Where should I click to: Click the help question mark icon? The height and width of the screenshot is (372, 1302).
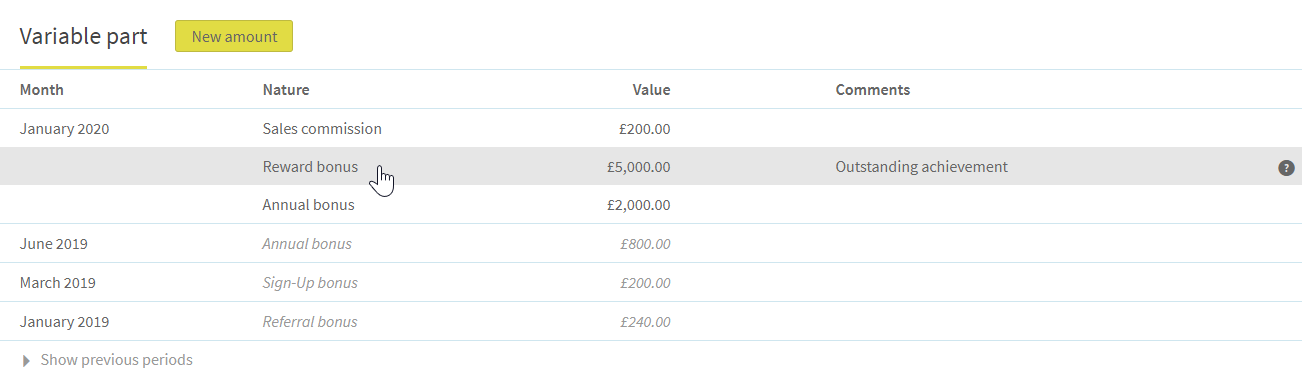(1286, 168)
